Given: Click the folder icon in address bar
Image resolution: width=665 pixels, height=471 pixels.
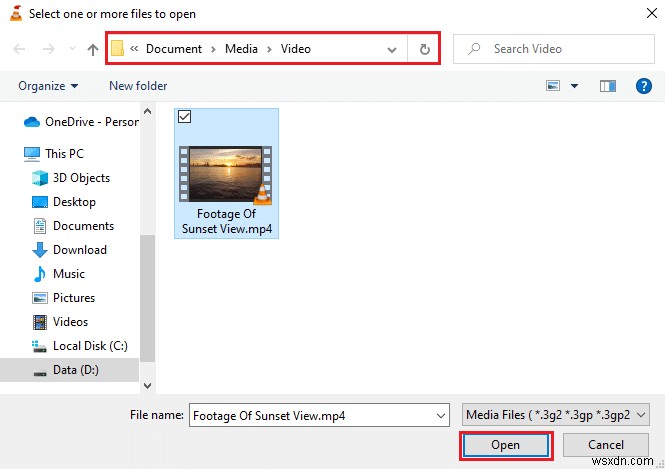Looking at the screenshot, I should 117,49.
